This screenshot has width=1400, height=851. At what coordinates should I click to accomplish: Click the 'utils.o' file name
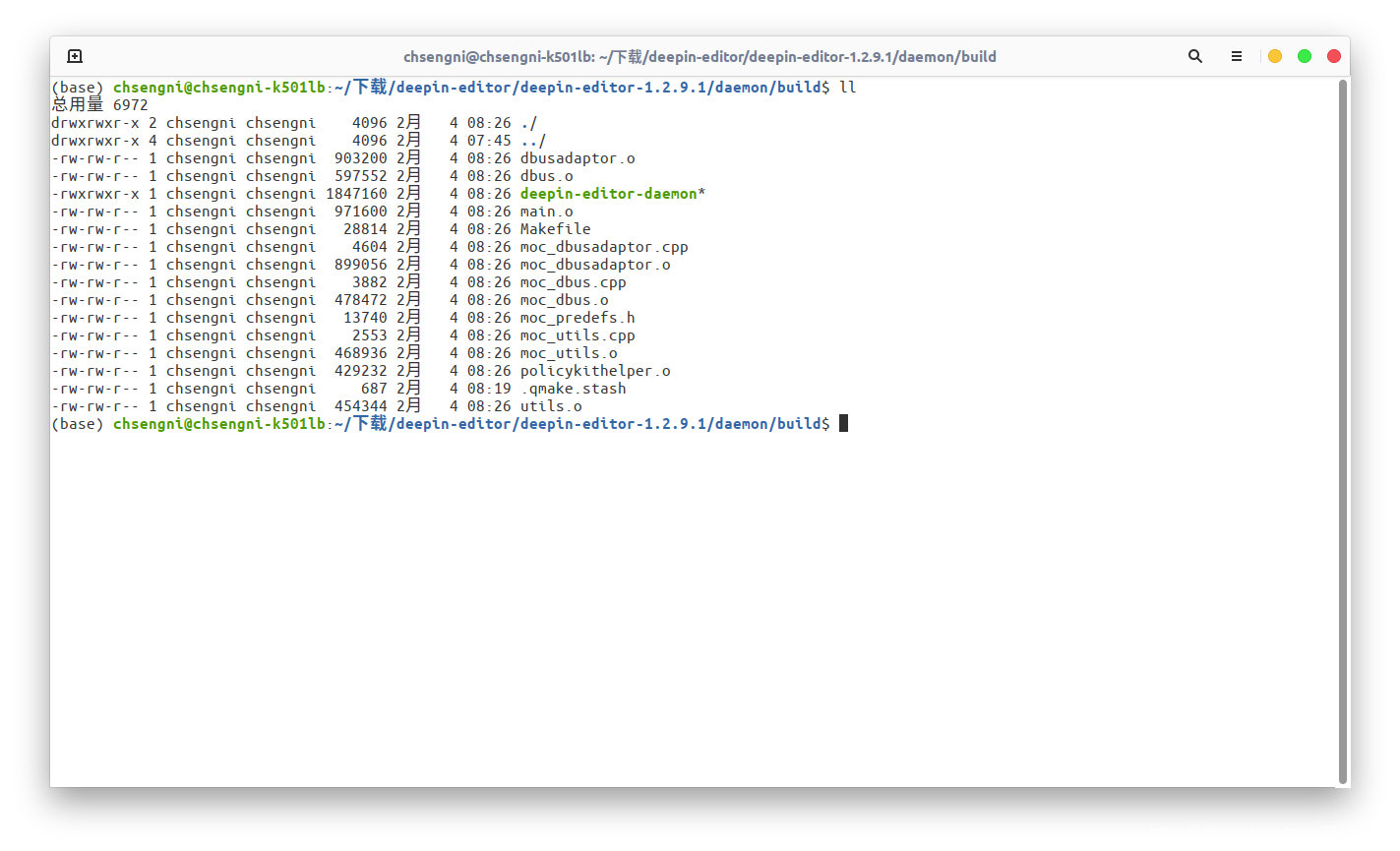pos(551,406)
